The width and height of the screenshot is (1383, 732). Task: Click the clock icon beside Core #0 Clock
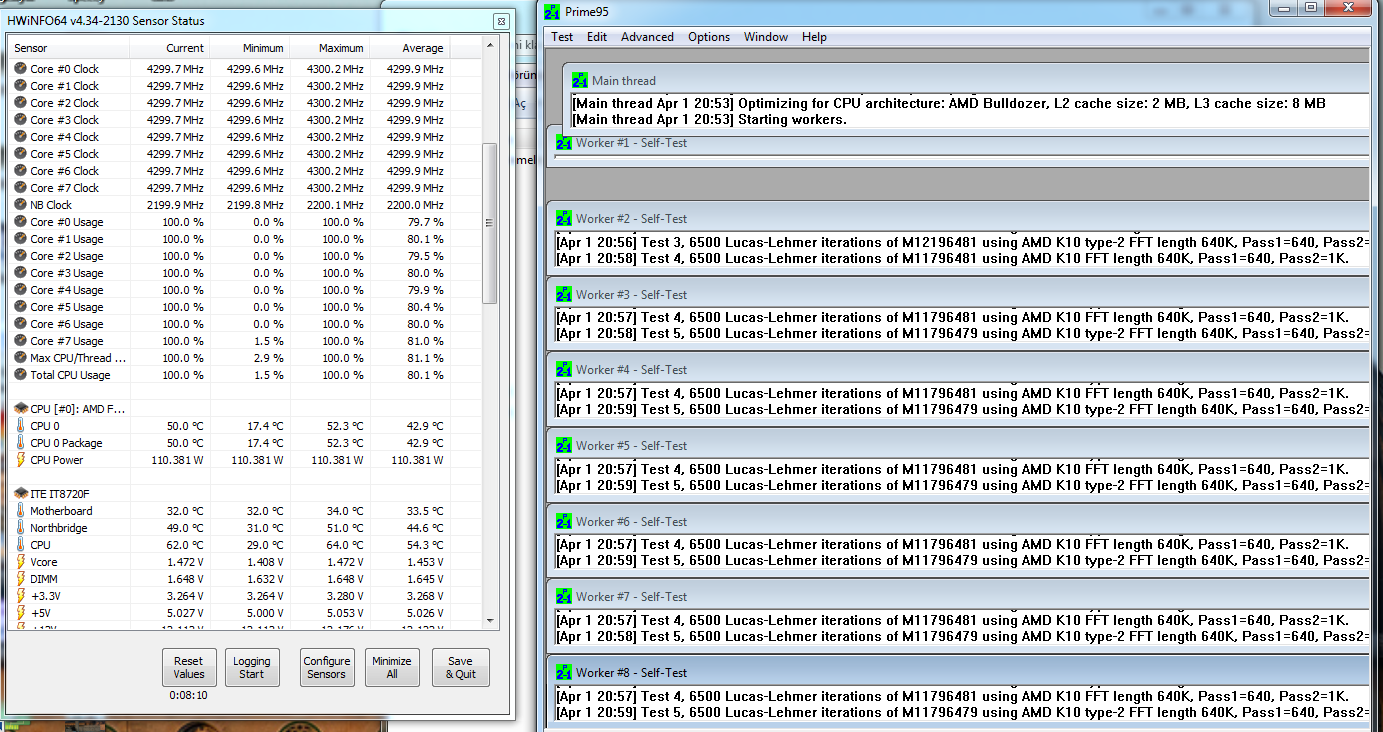pyautogui.click(x=20, y=69)
